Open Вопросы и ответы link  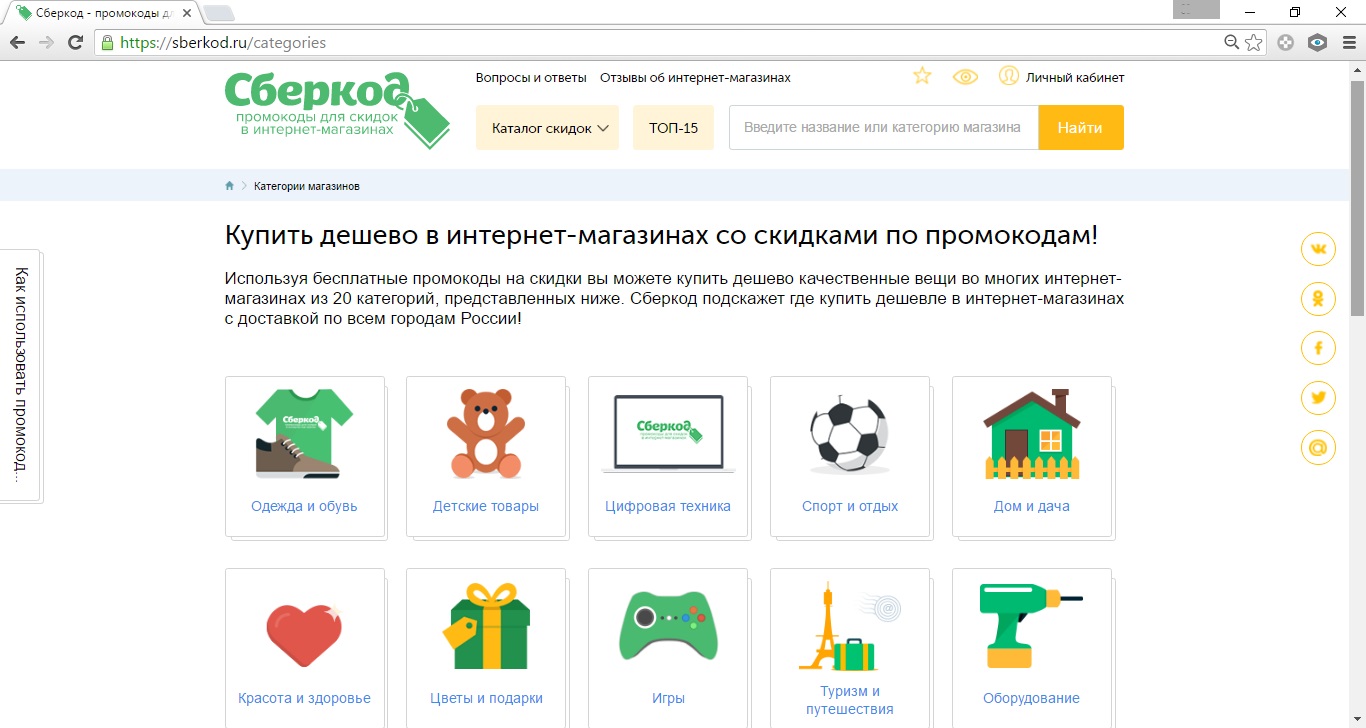531,77
